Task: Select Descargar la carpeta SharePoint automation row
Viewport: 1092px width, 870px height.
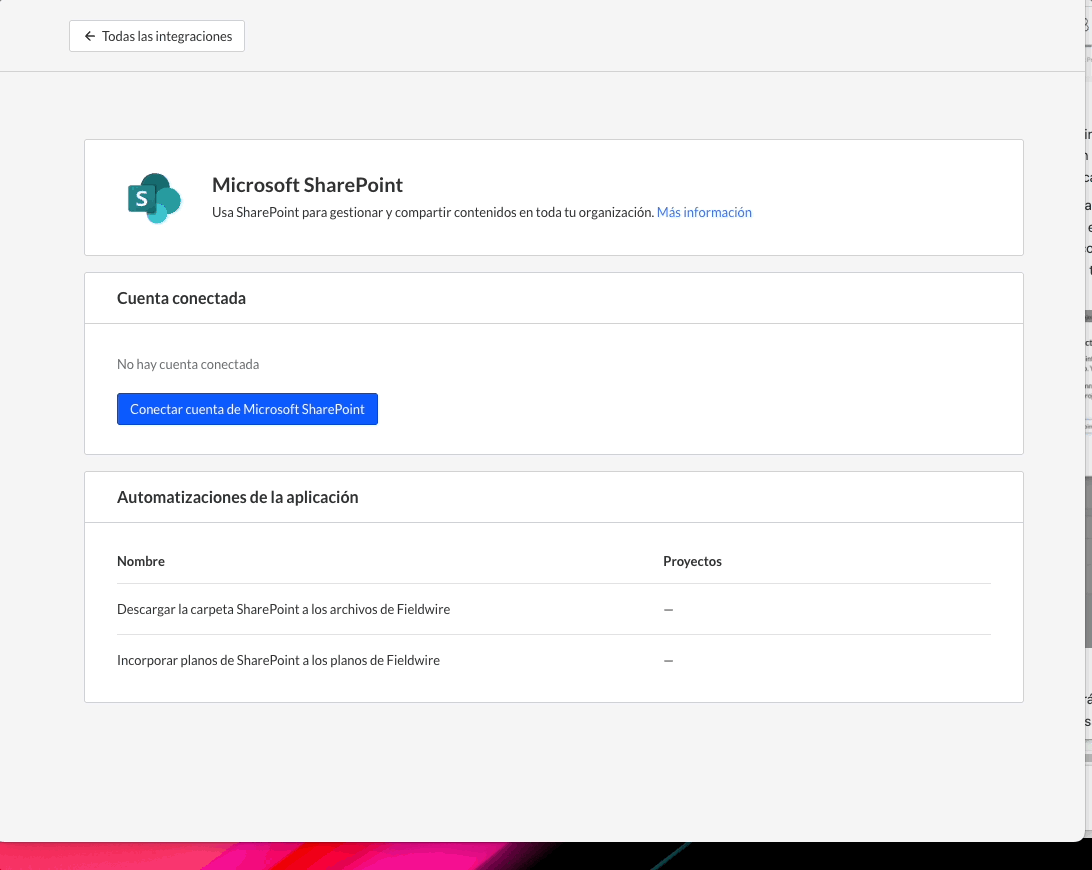Action: click(x=554, y=609)
